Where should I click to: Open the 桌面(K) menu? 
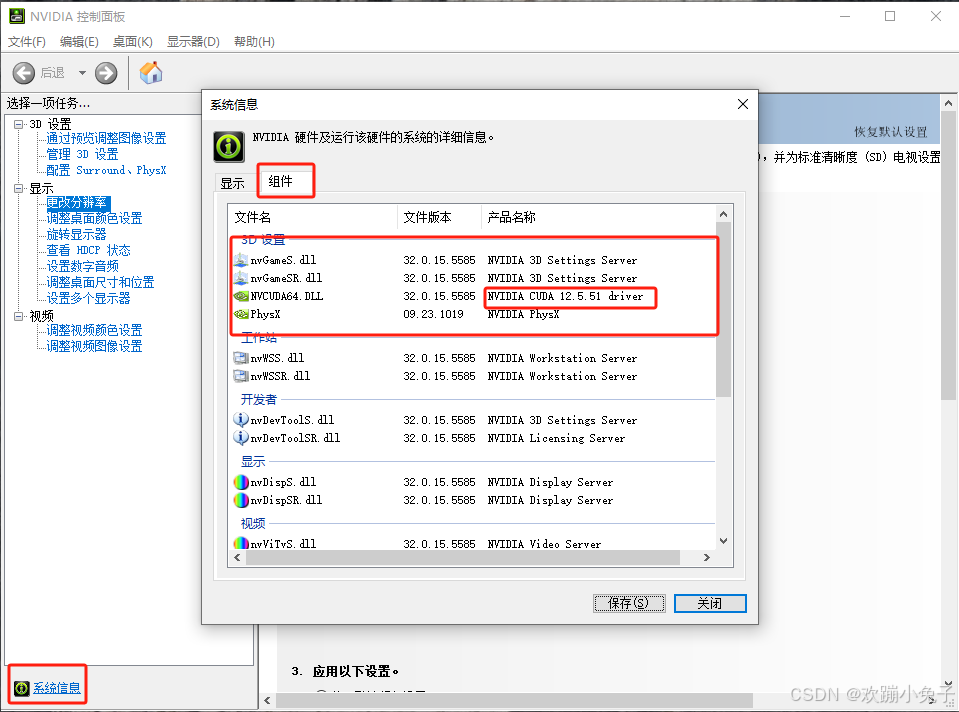(x=133, y=42)
